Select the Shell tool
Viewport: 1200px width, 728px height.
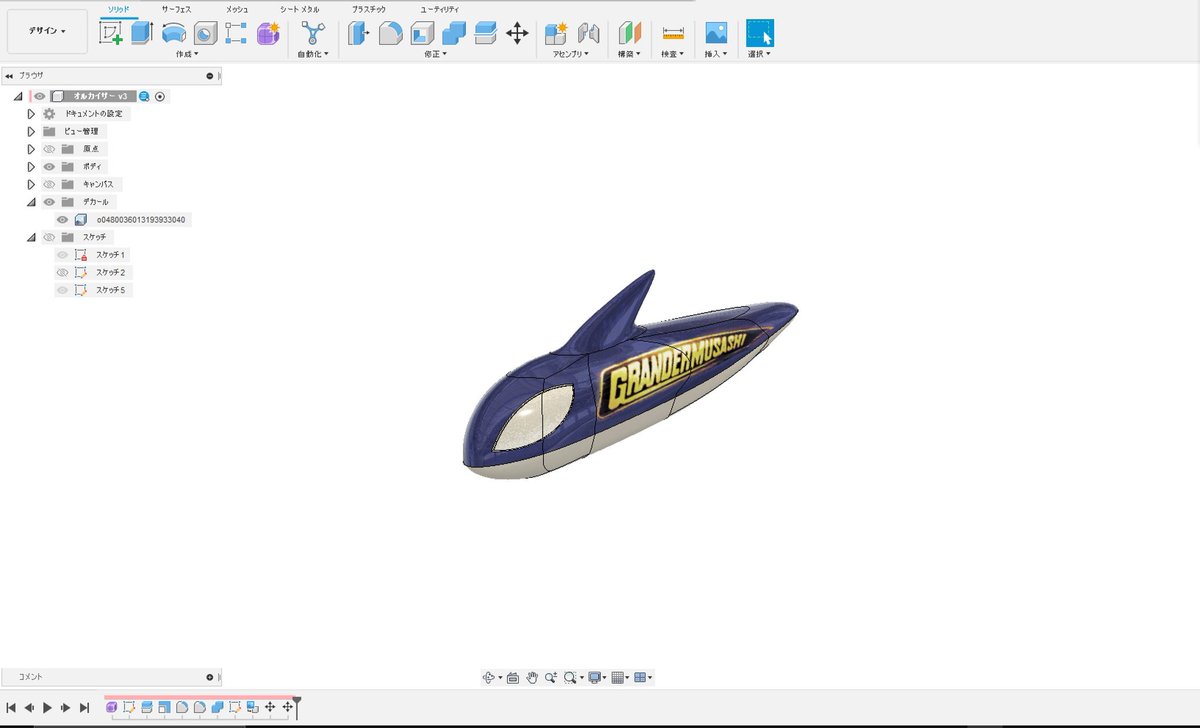point(422,33)
